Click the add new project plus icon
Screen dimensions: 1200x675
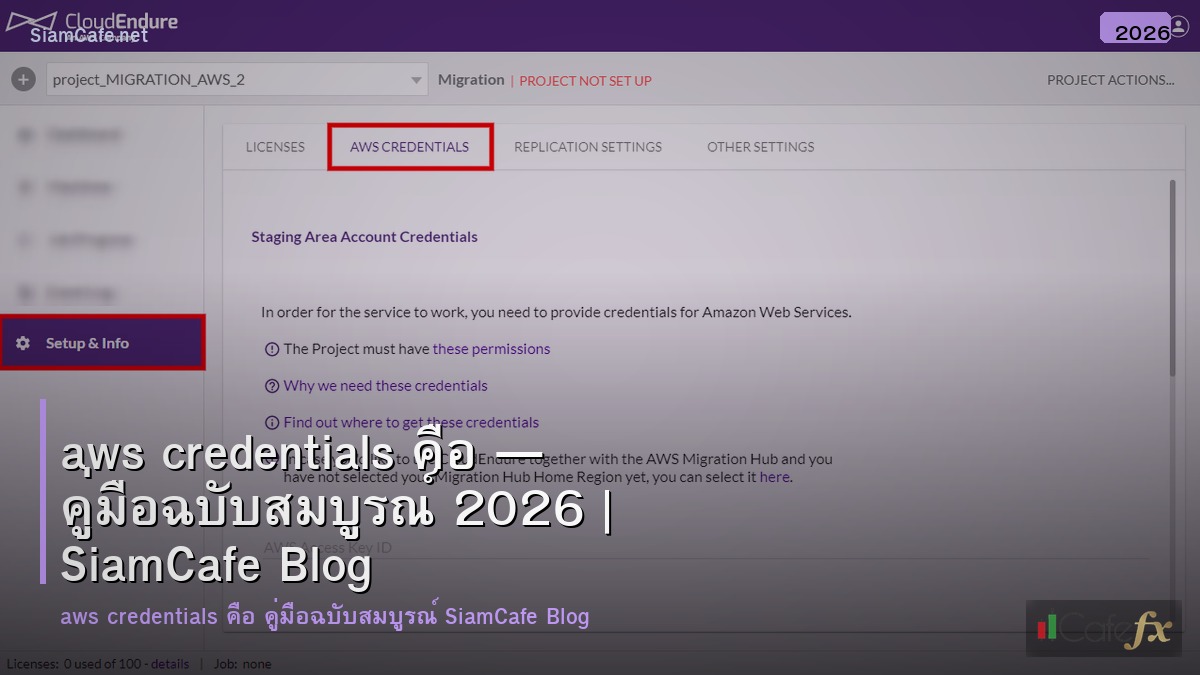(x=22, y=78)
